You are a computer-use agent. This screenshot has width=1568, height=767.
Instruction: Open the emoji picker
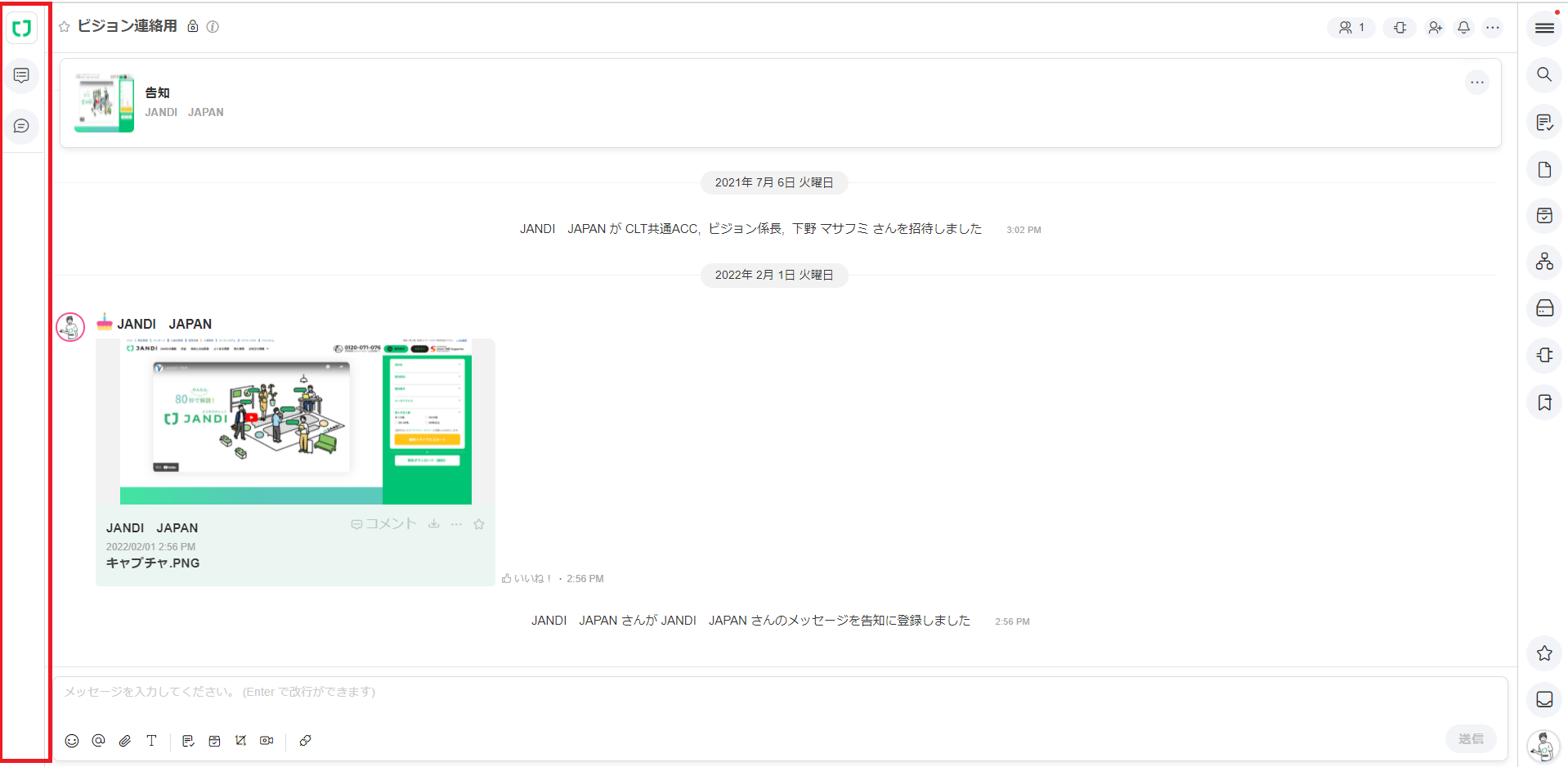coord(72,741)
